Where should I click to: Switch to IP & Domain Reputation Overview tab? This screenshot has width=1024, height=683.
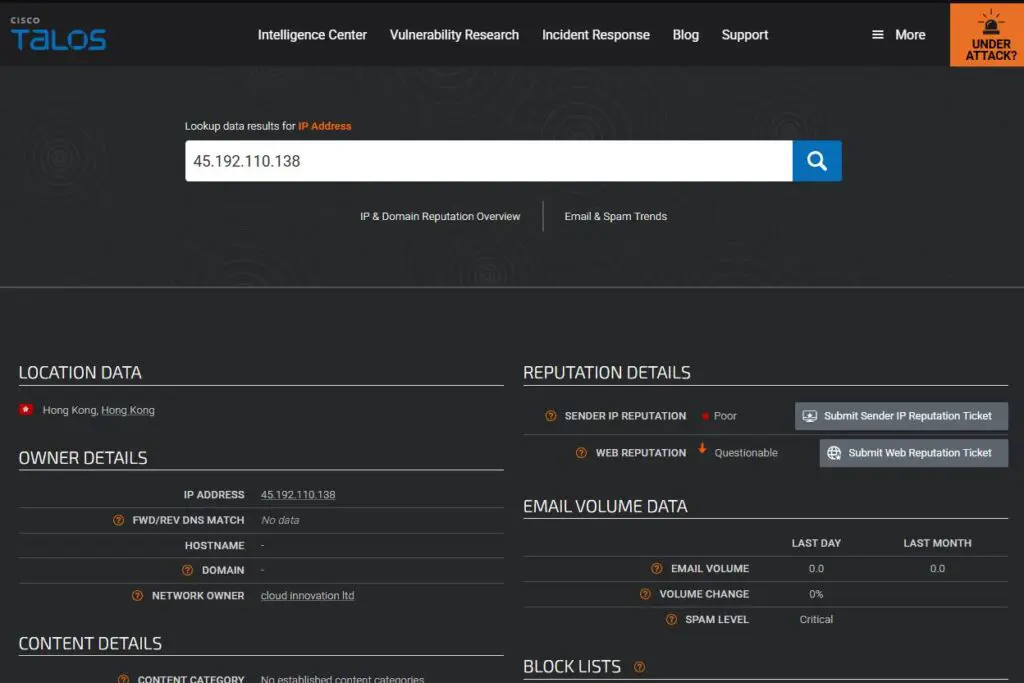(440, 216)
